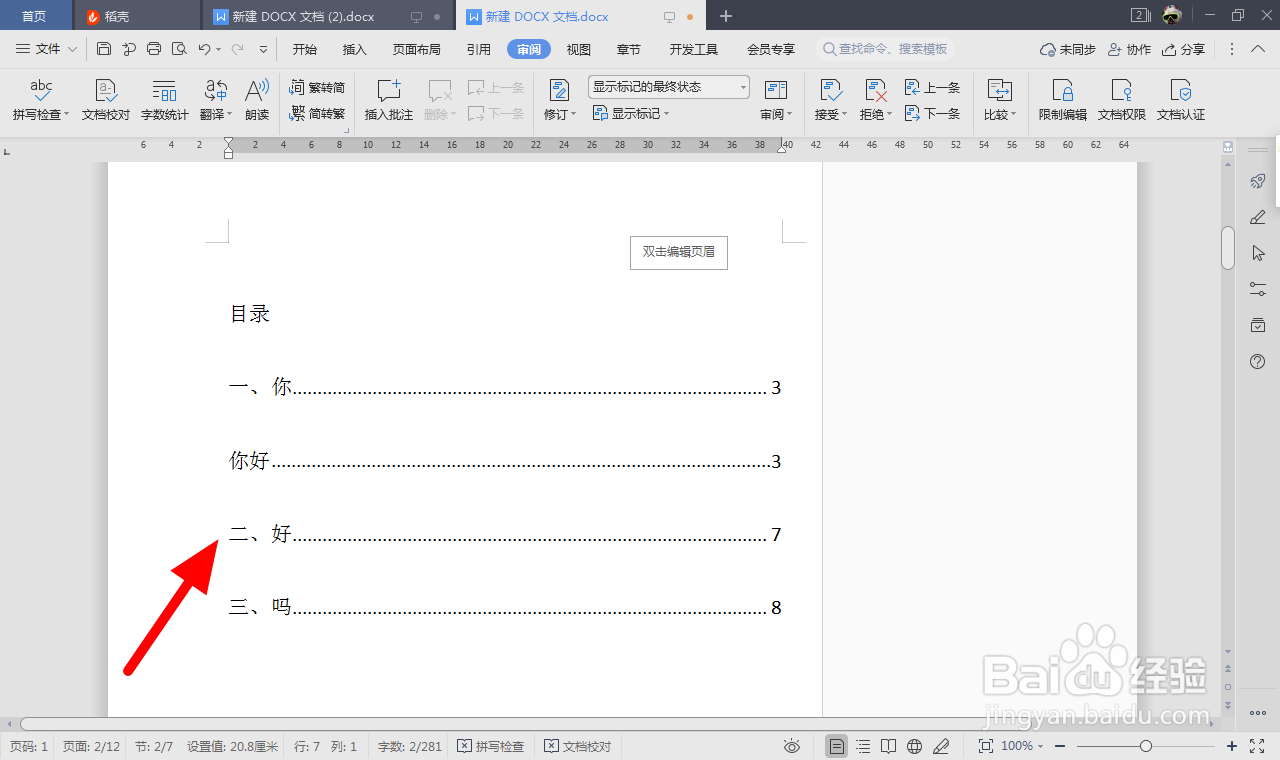Viewport: 1280px width, 760px height.
Task: Go to next change (下一条)
Action: pos(932,114)
